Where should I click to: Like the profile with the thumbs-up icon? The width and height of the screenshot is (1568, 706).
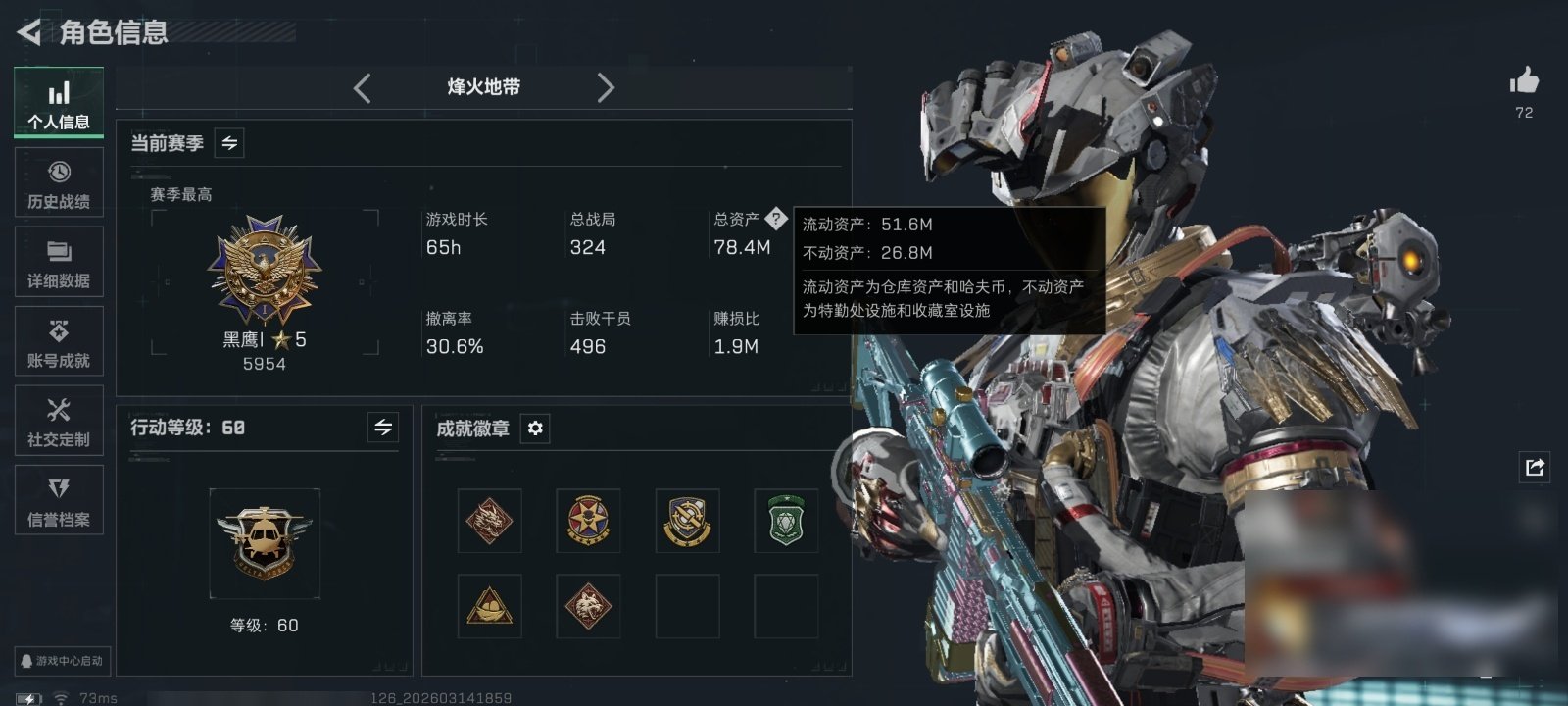point(1524,81)
